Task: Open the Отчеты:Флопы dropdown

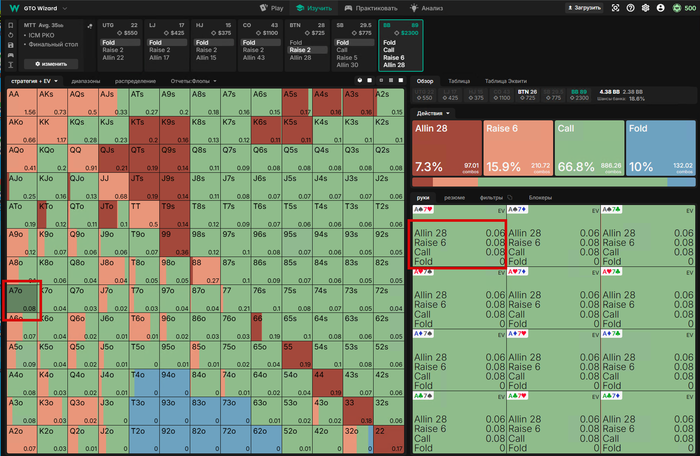Action: 193,81
